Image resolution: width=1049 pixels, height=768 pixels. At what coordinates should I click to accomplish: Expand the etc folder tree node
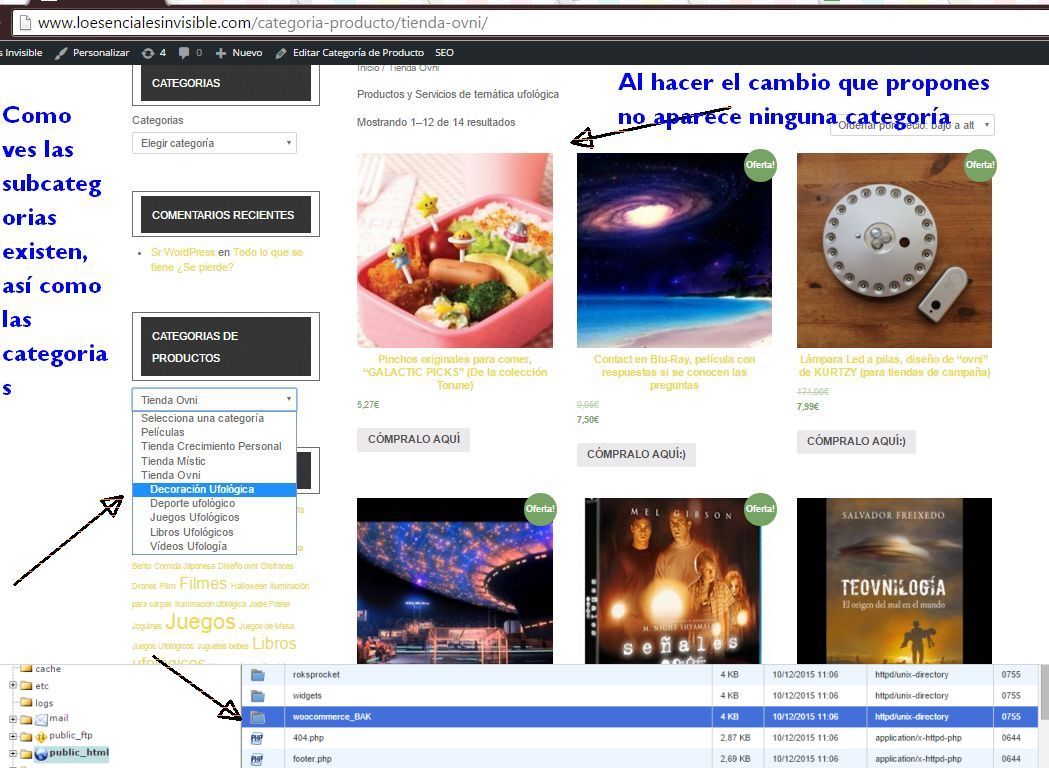12,685
